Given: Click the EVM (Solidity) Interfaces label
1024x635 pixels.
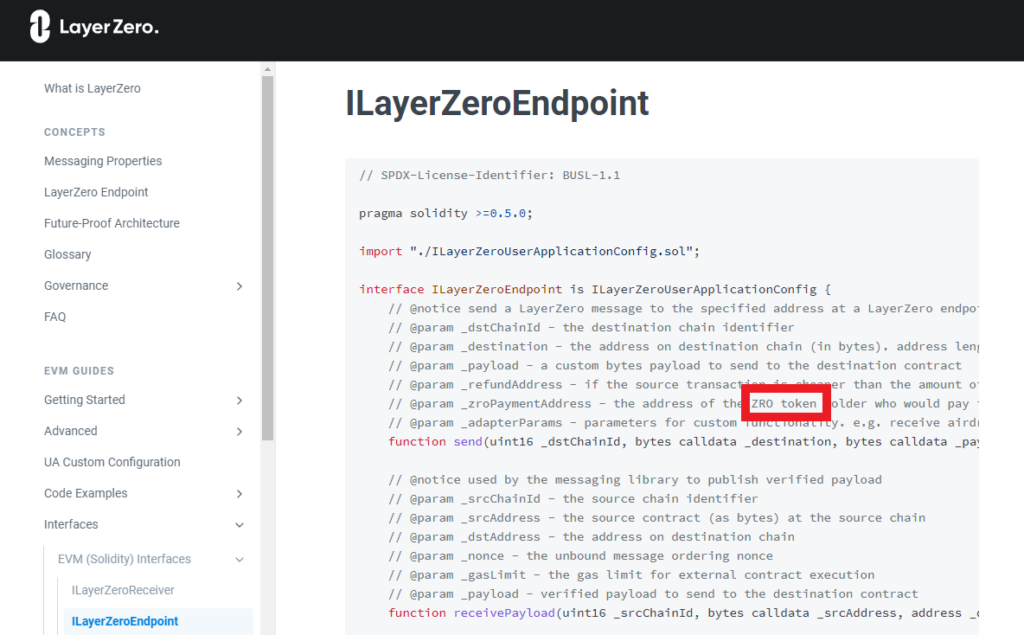Looking at the screenshot, I should pos(124,559).
